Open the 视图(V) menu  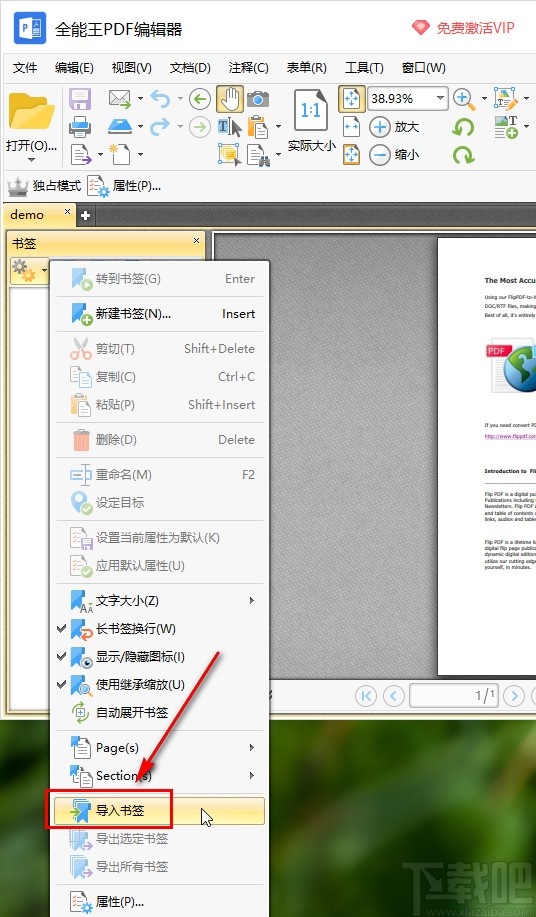pos(132,68)
